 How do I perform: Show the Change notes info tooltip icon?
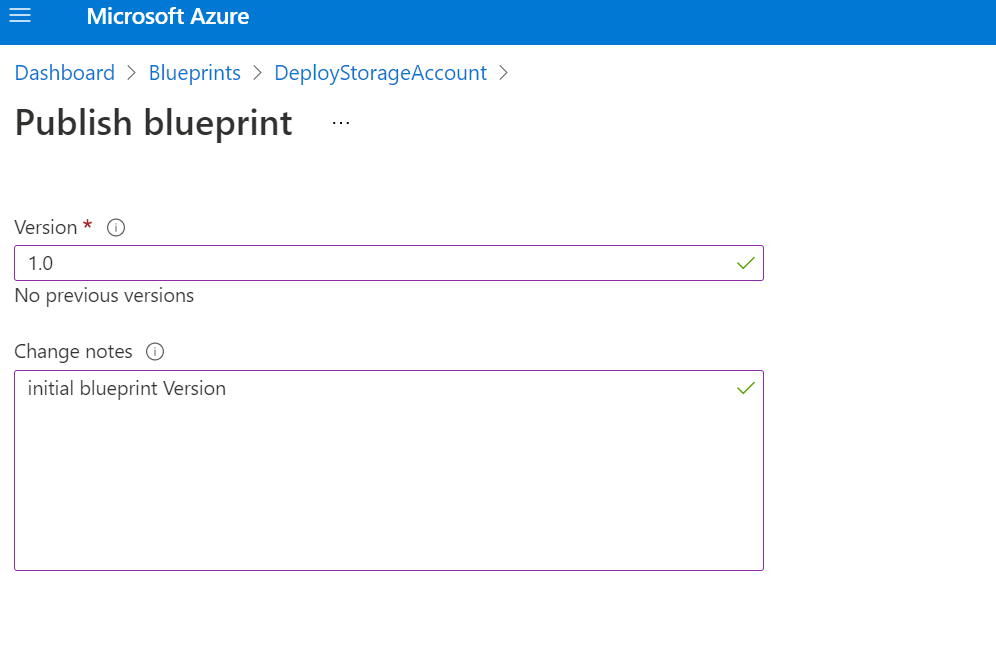click(155, 352)
